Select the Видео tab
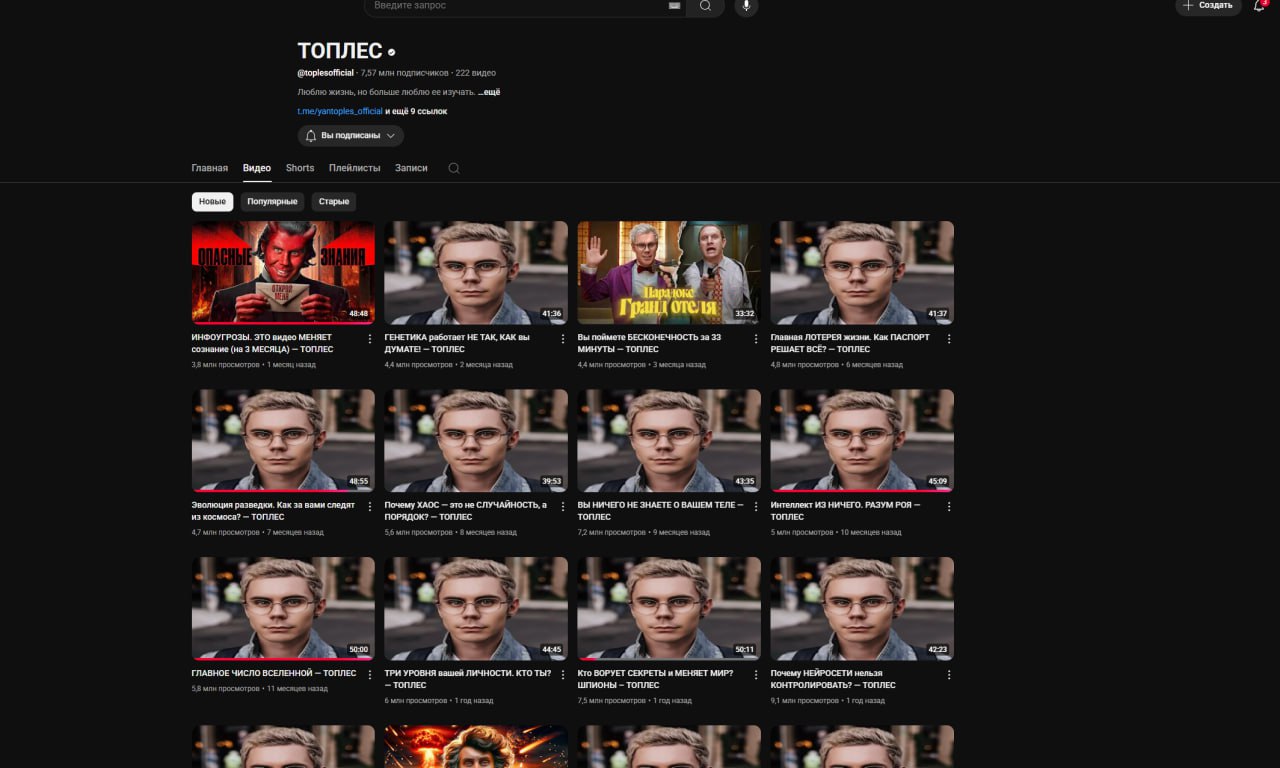The height and width of the screenshot is (768, 1280). coord(257,168)
